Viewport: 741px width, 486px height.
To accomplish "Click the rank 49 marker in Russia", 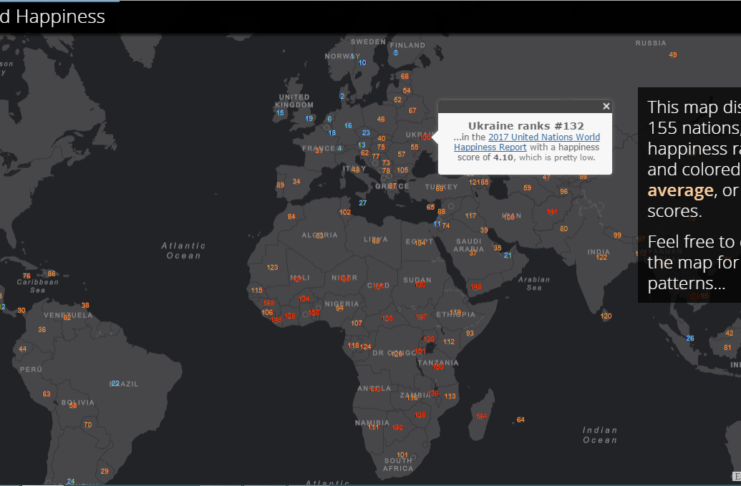I will tap(673, 54).
